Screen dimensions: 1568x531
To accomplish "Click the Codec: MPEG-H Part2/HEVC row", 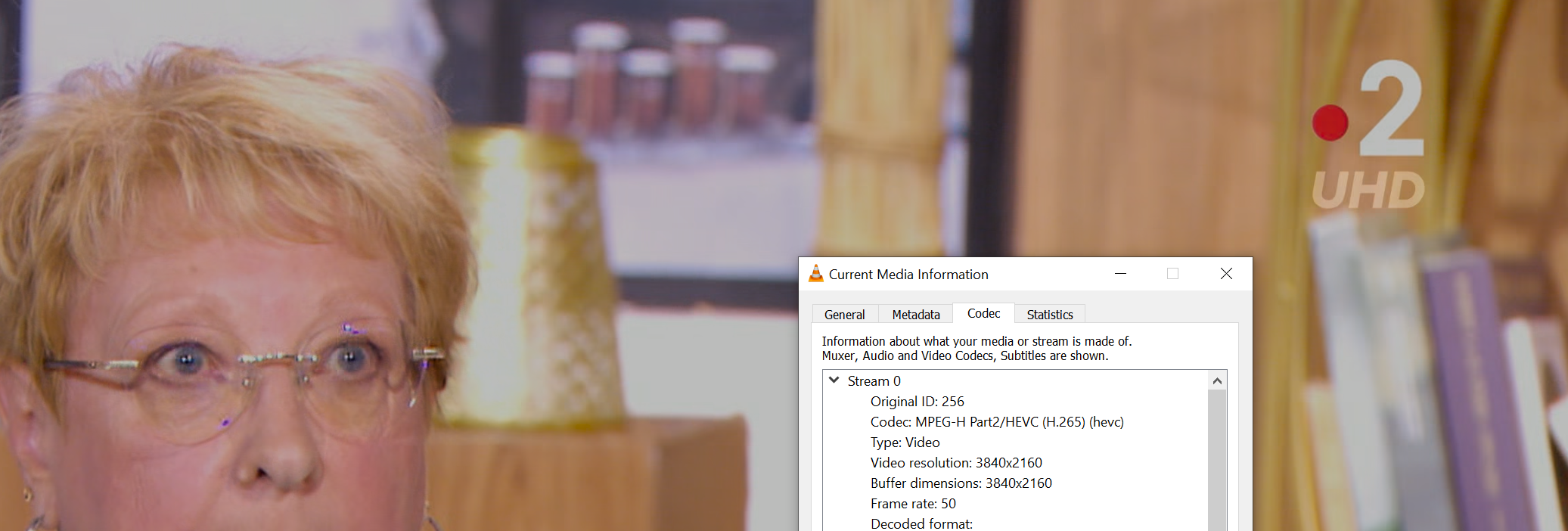I will [x=996, y=422].
